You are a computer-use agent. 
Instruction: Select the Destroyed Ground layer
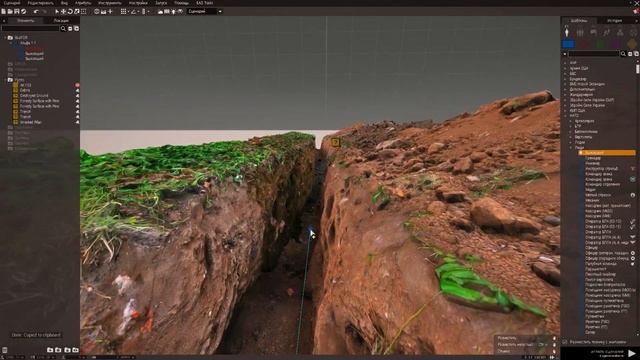[x=34, y=96]
